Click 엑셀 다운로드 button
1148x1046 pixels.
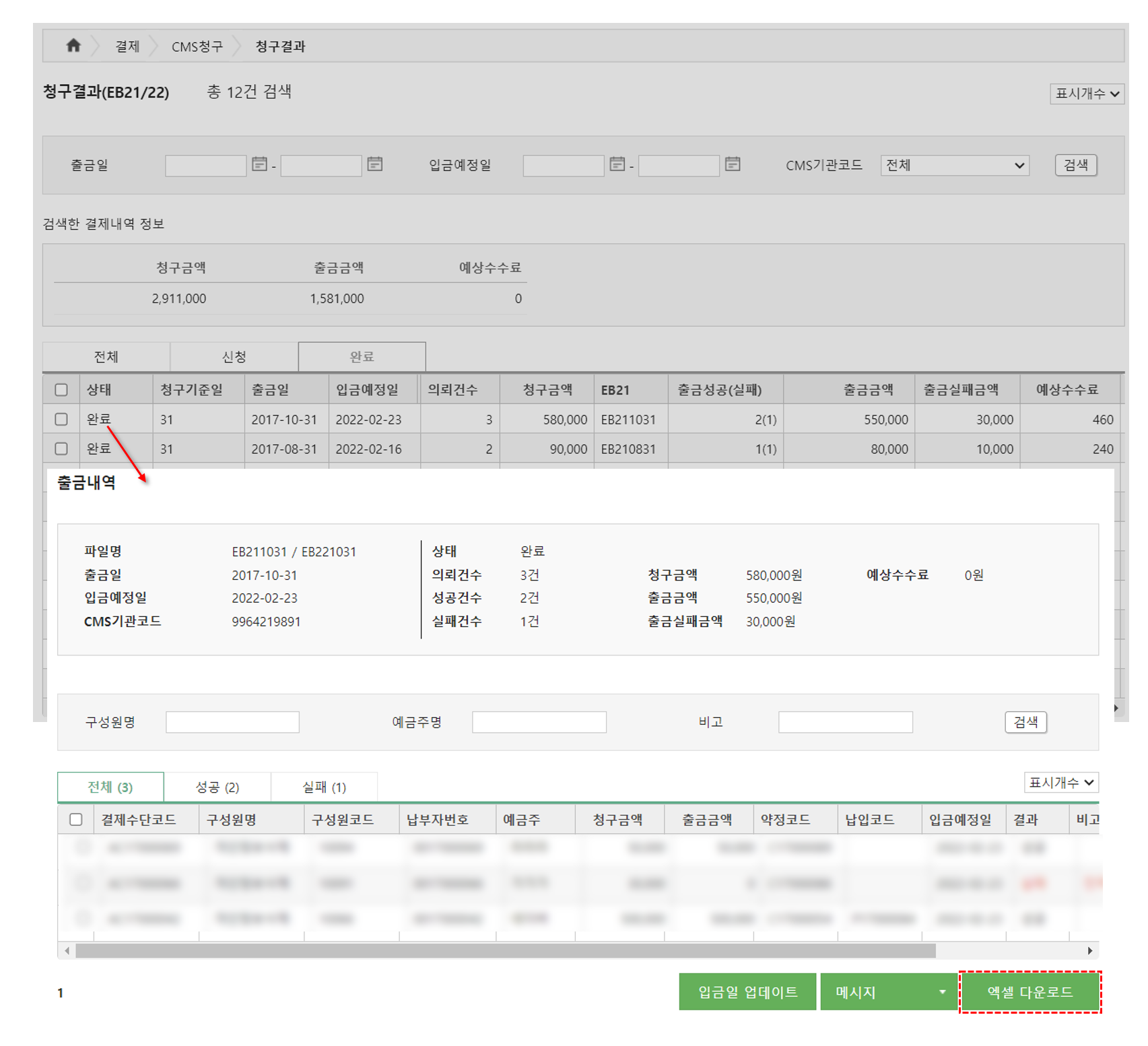[x=1030, y=991]
